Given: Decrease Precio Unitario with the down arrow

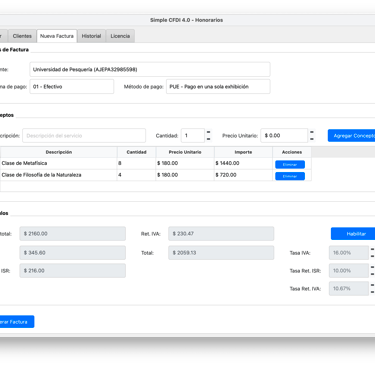Looking at the screenshot, I should pos(312,139).
